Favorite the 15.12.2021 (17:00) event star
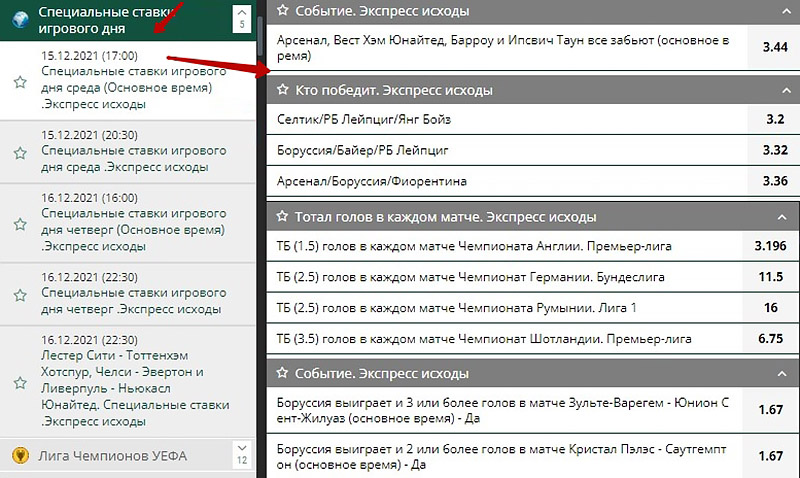Image resolution: width=800 pixels, height=478 pixels. coord(20,82)
